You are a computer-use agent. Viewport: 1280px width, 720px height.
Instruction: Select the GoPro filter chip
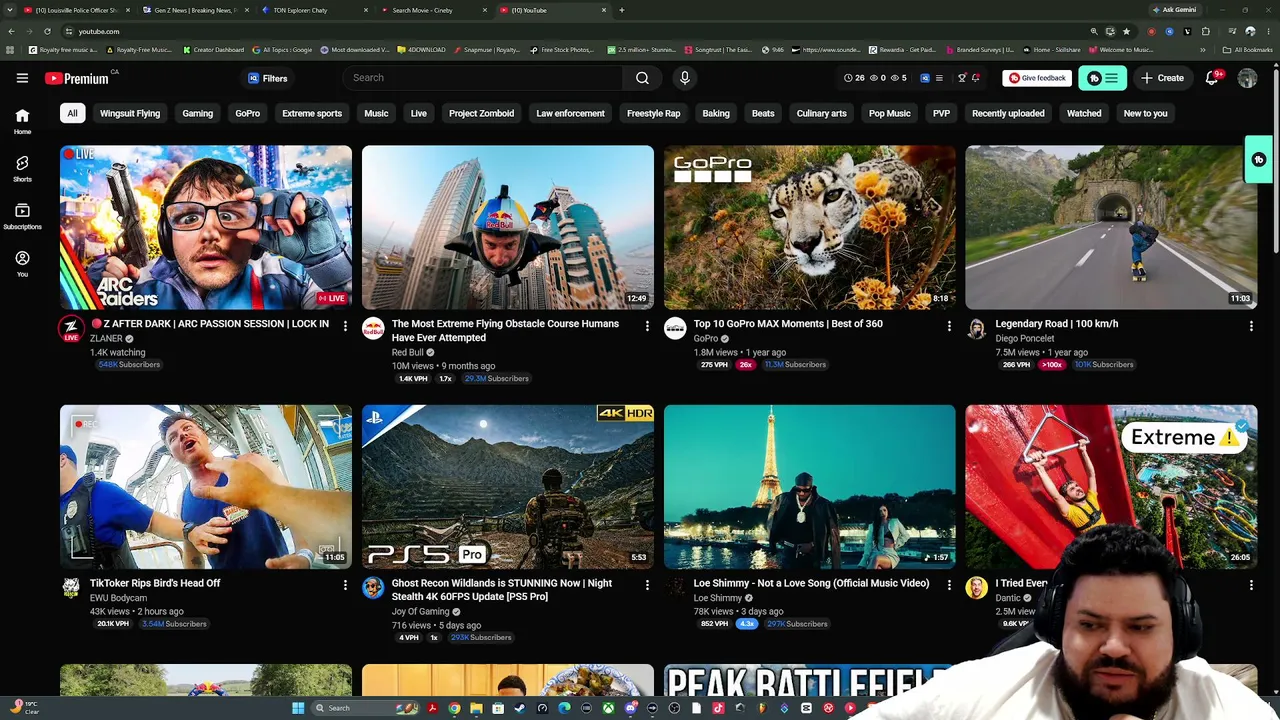click(x=247, y=113)
